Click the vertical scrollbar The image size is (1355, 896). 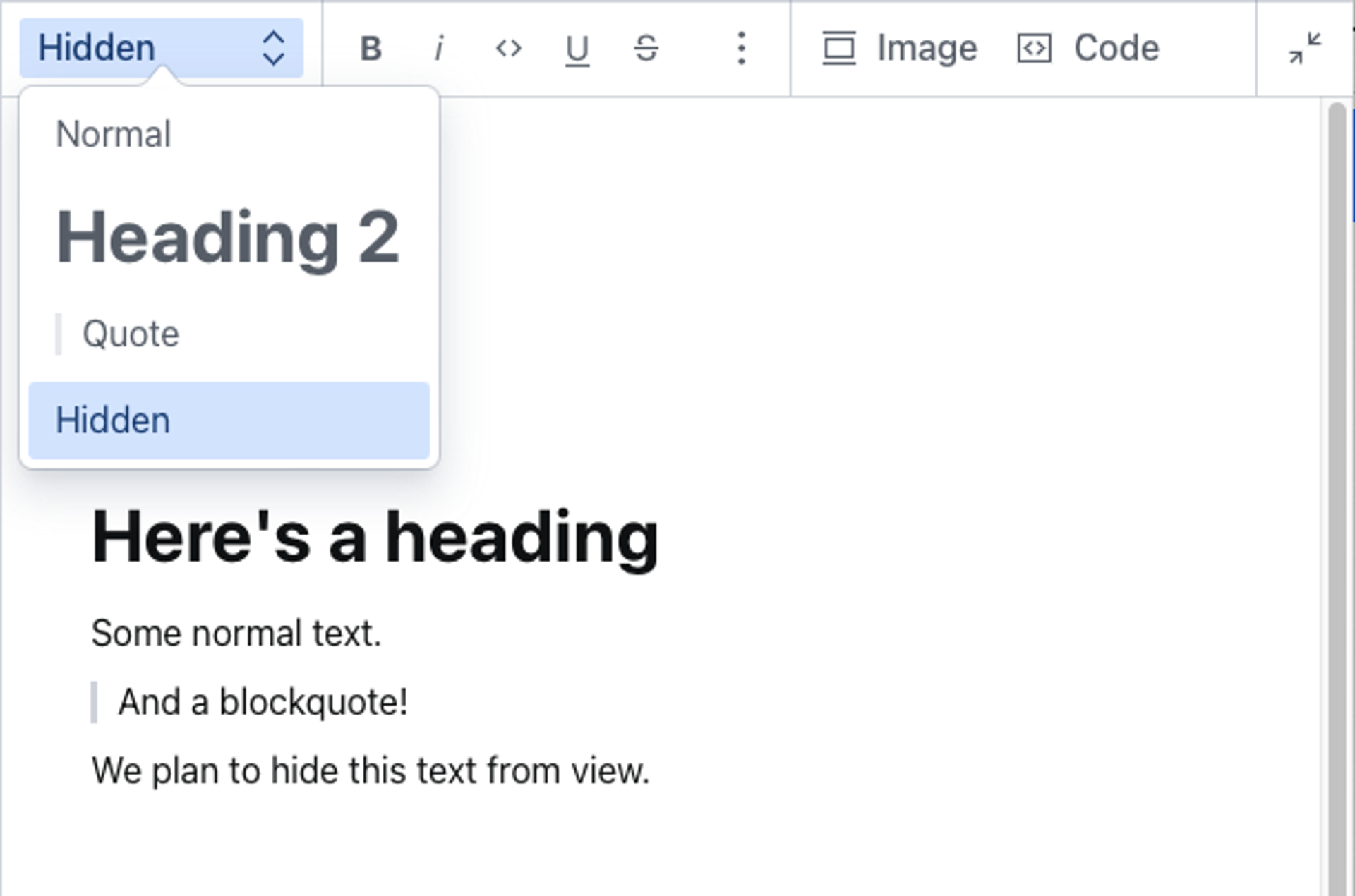pyautogui.click(x=1336, y=494)
